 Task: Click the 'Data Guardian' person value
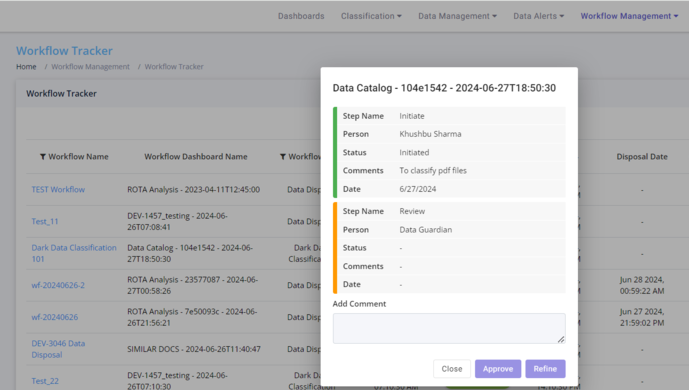click(x=425, y=230)
